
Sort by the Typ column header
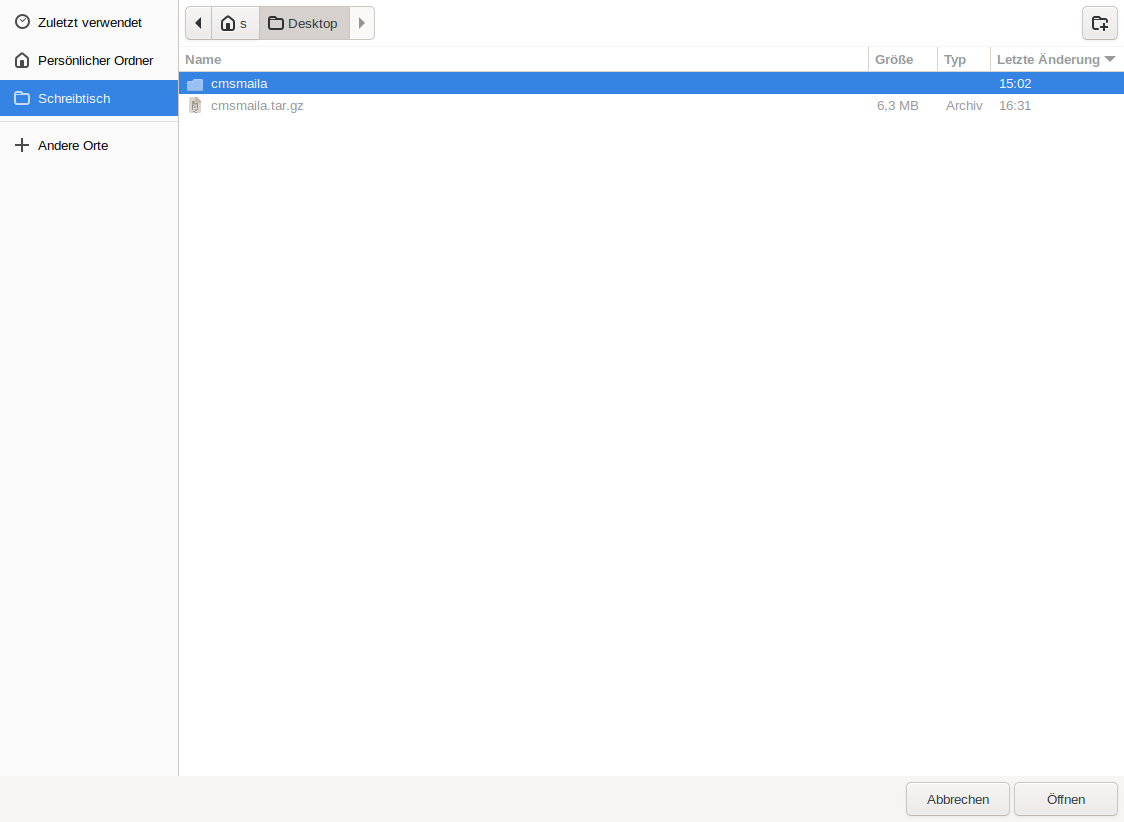[955, 60]
